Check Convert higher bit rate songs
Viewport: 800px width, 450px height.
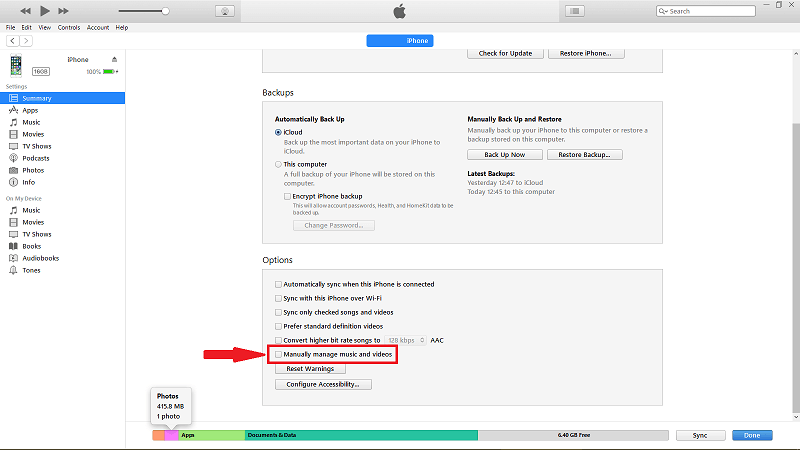point(278,340)
